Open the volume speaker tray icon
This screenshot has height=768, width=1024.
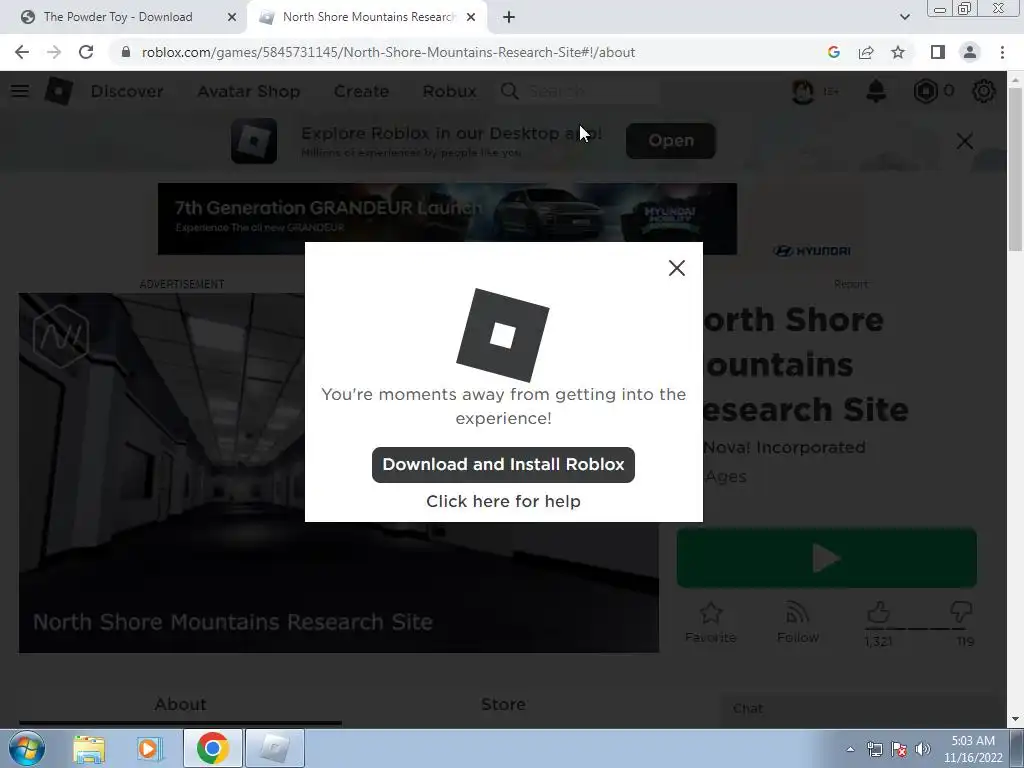point(923,749)
